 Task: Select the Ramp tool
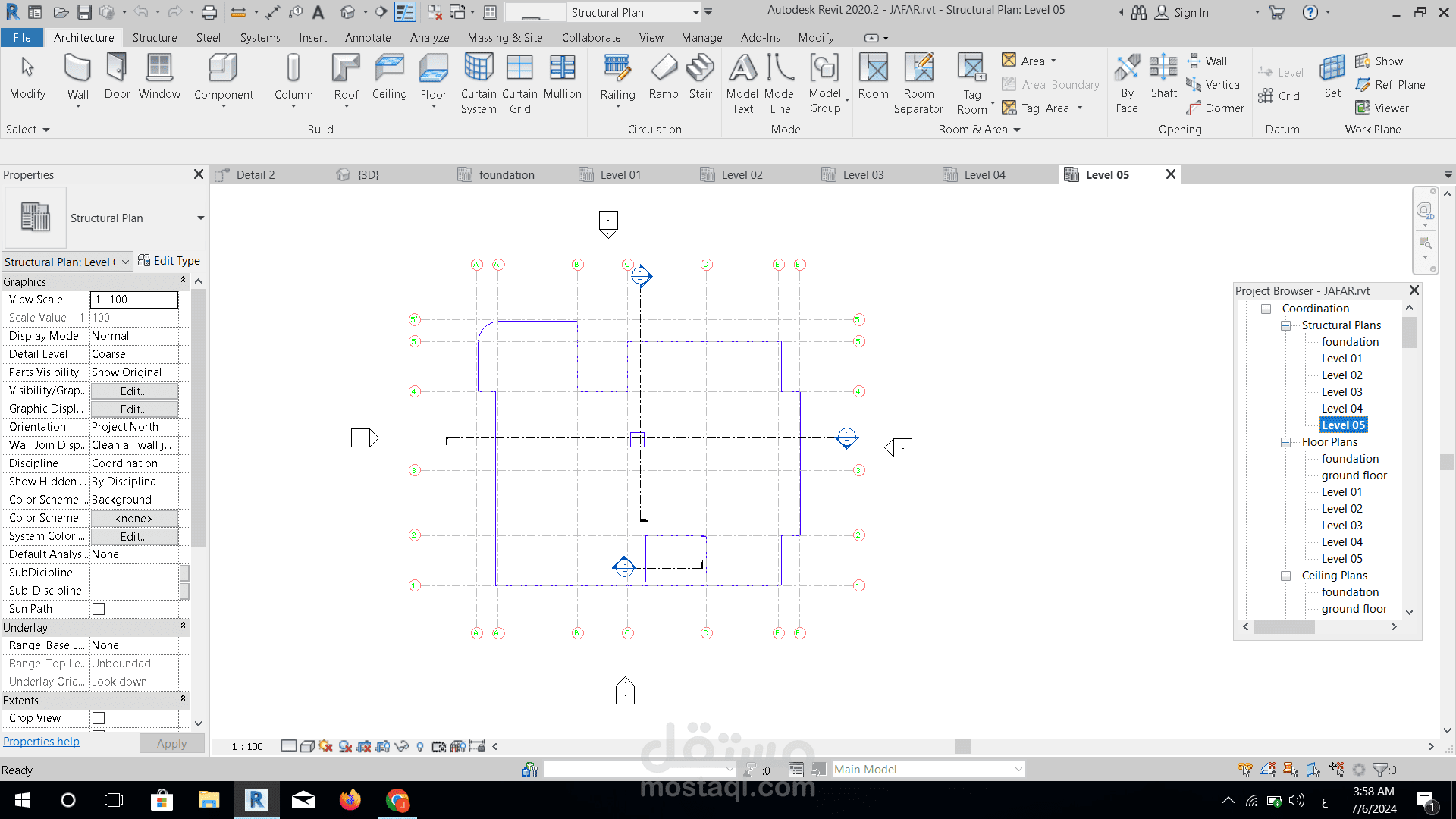point(664,77)
